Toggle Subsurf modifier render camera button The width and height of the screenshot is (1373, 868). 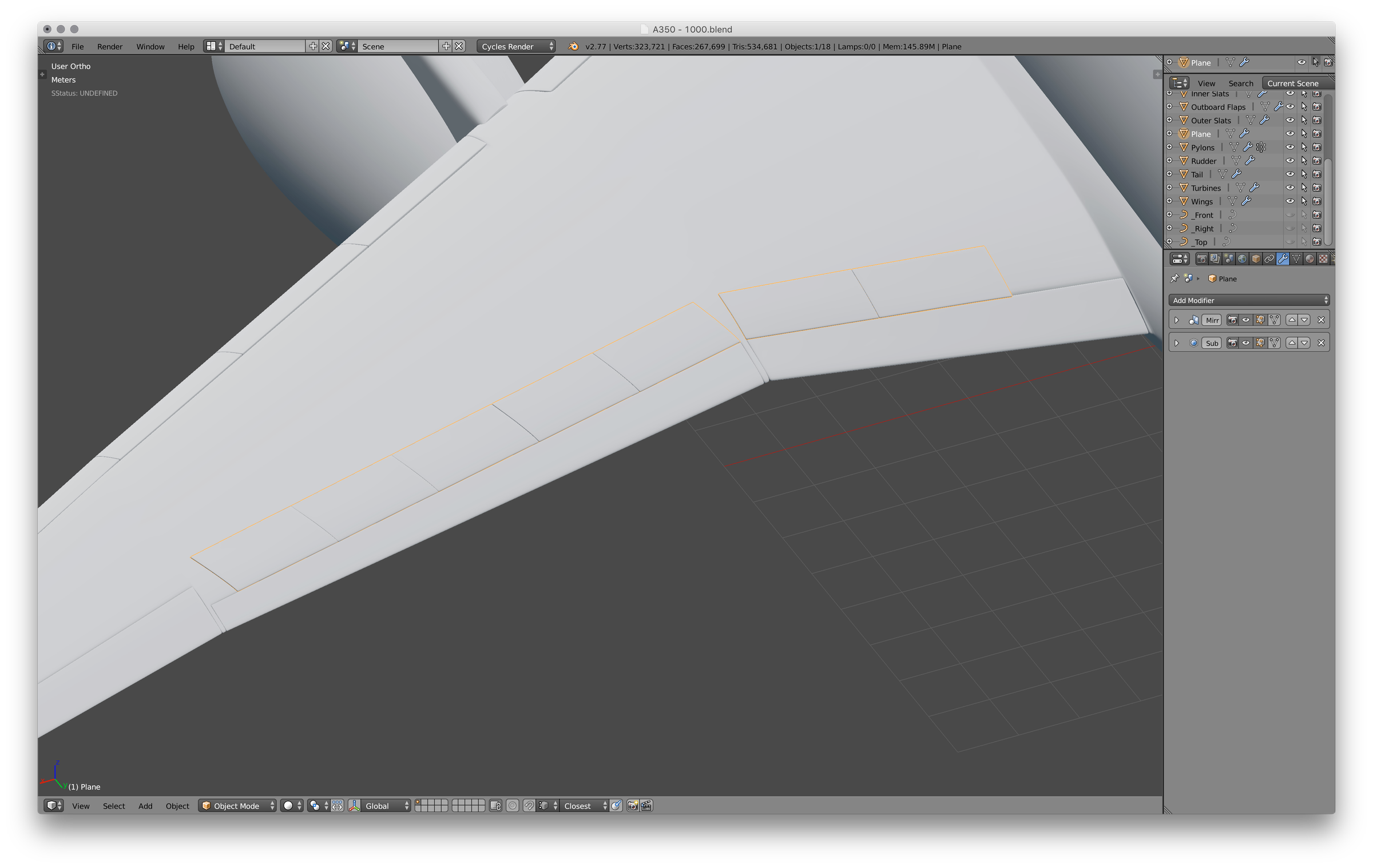[x=1232, y=343]
